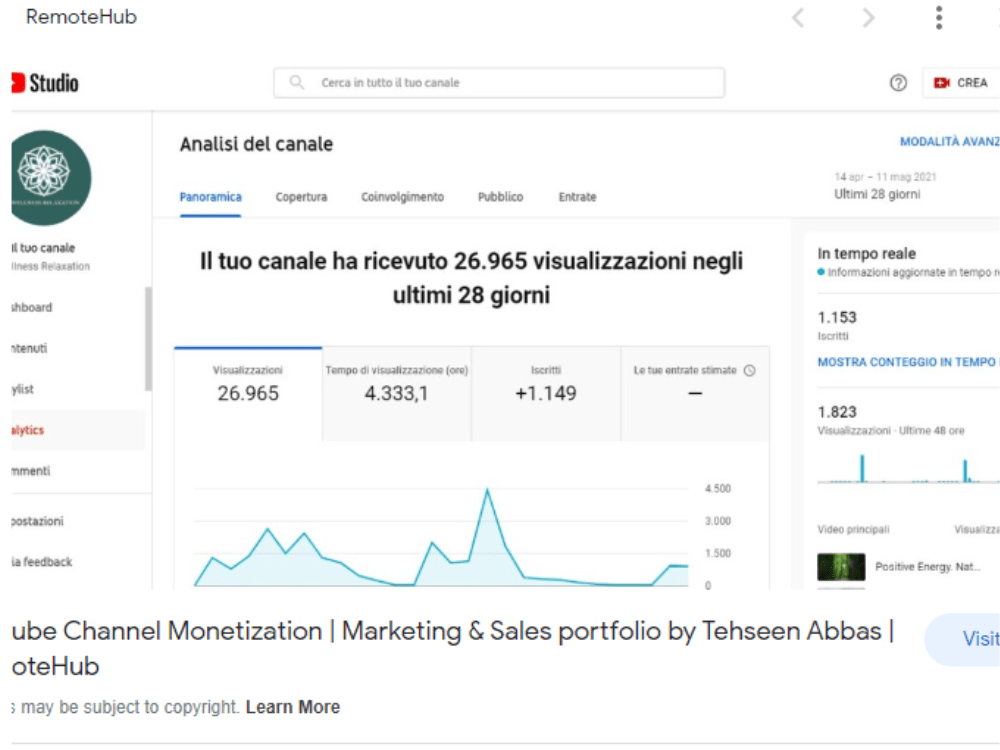The width and height of the screenshot is (1000, 750).
Task: Click the clock icon beside entrate stimate
Action: pyautogui.click(x=750, y=371)
